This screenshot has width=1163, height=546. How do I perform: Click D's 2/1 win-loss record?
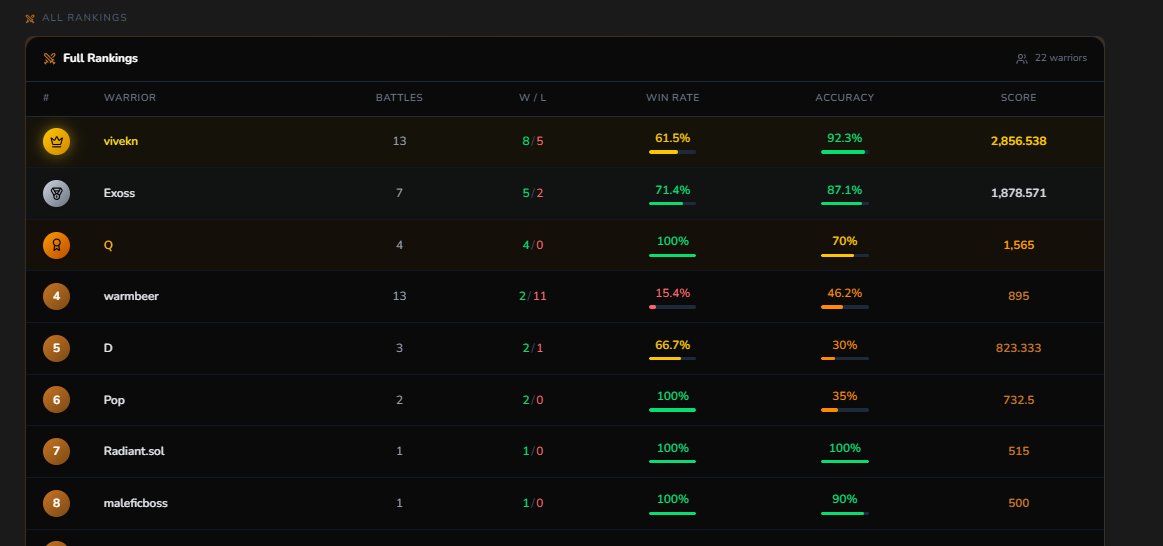pos(533,348)
